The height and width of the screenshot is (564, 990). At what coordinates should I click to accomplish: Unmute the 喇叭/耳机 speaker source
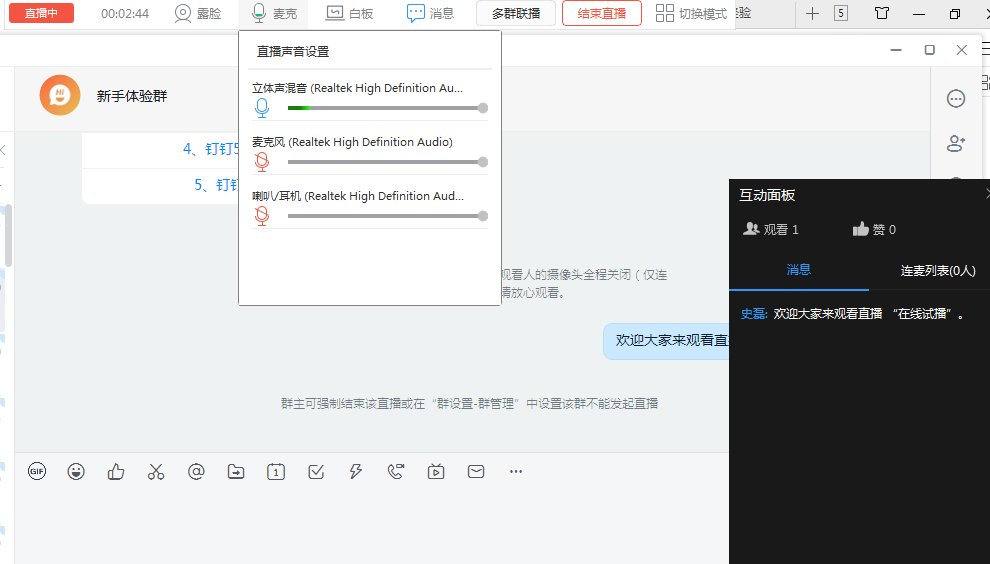pyautogui.click(x=262, y=216)
